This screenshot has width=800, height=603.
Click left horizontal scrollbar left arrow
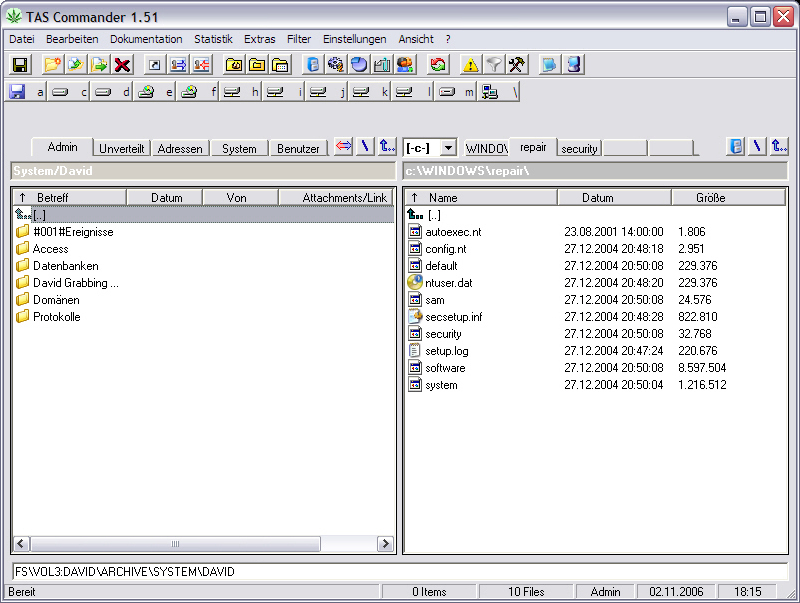coord(21,544)
